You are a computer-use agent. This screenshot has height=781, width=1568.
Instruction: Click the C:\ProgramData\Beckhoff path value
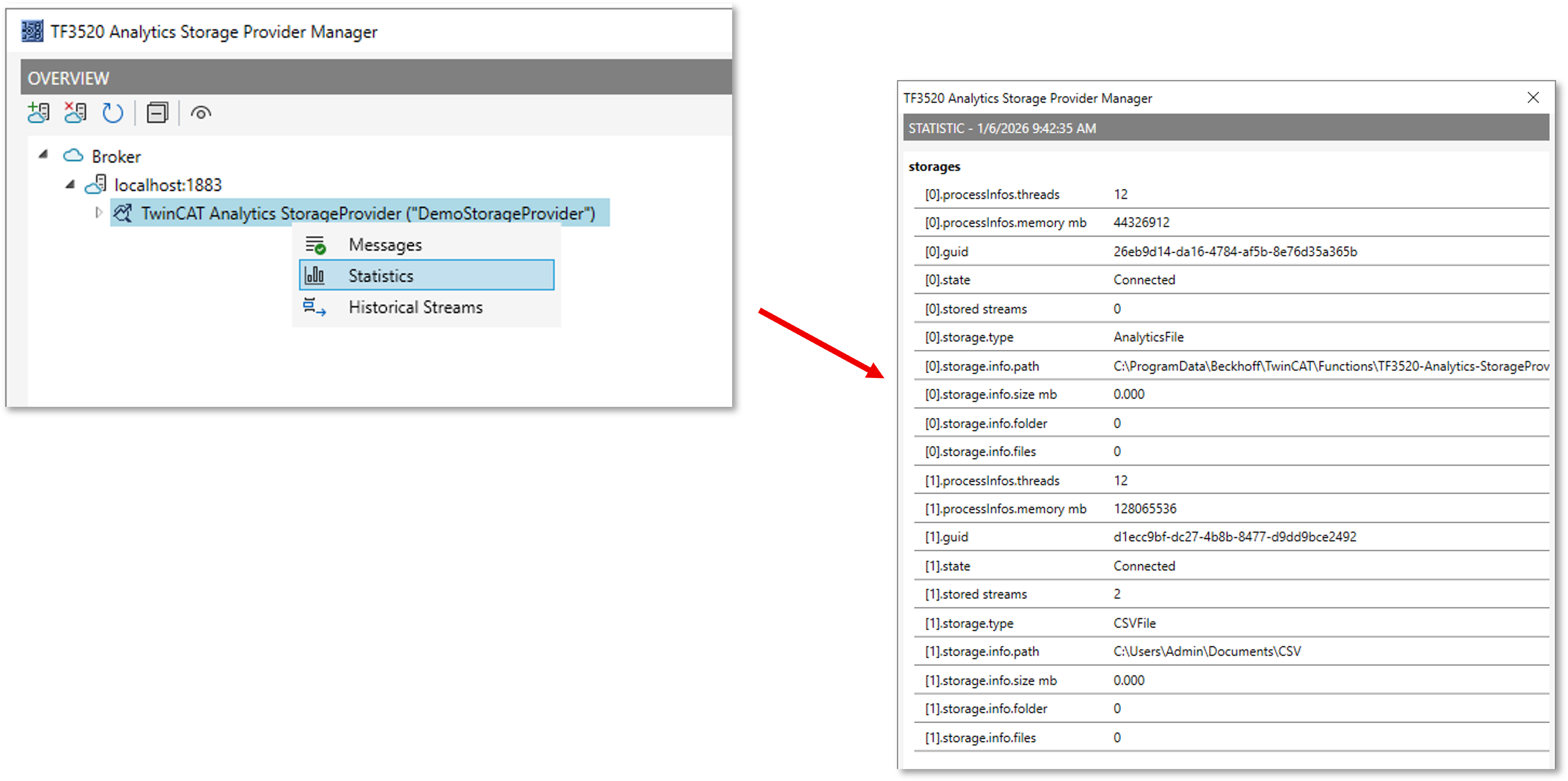coord(1331,366)
